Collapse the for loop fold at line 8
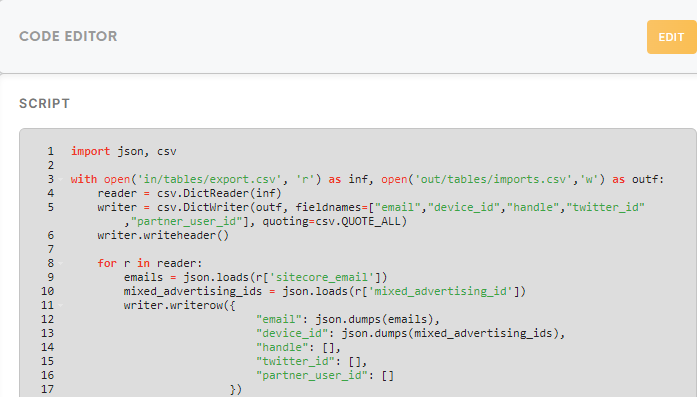The height and width of the screenshot is (397, 697). [x=60, y=264]
